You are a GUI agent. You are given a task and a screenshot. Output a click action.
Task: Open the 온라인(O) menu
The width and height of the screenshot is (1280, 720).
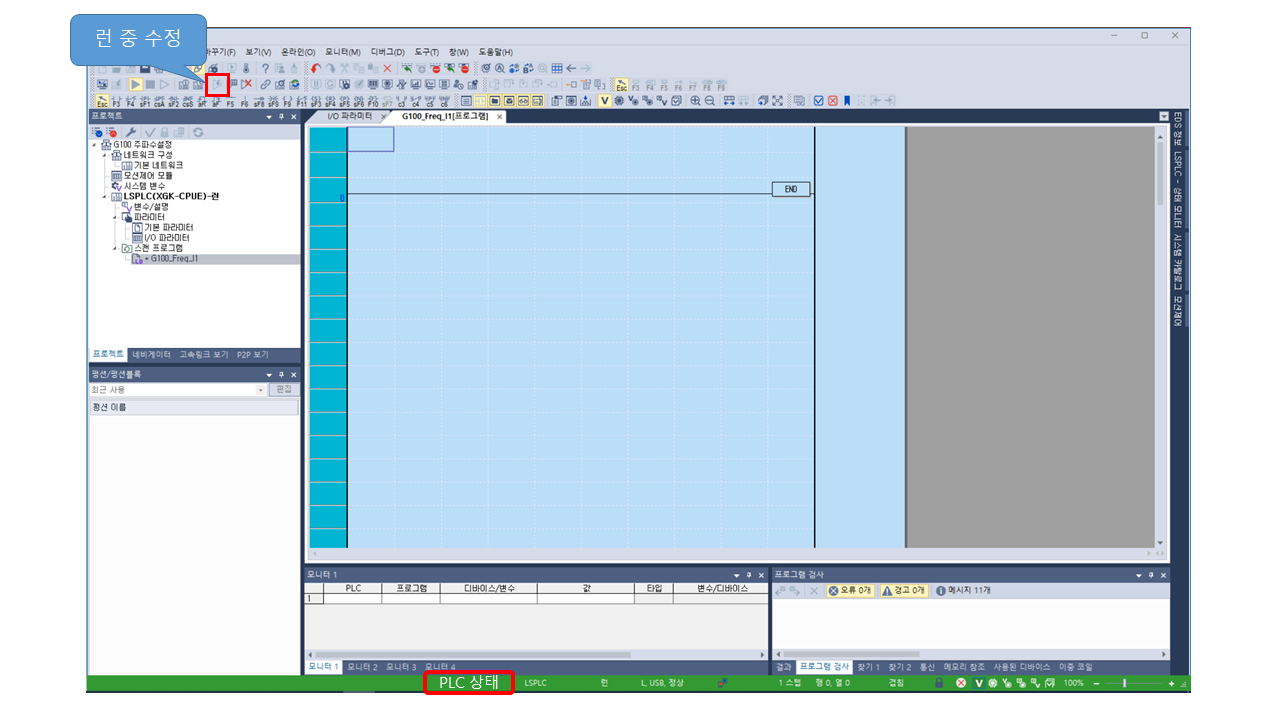[297, 51]
